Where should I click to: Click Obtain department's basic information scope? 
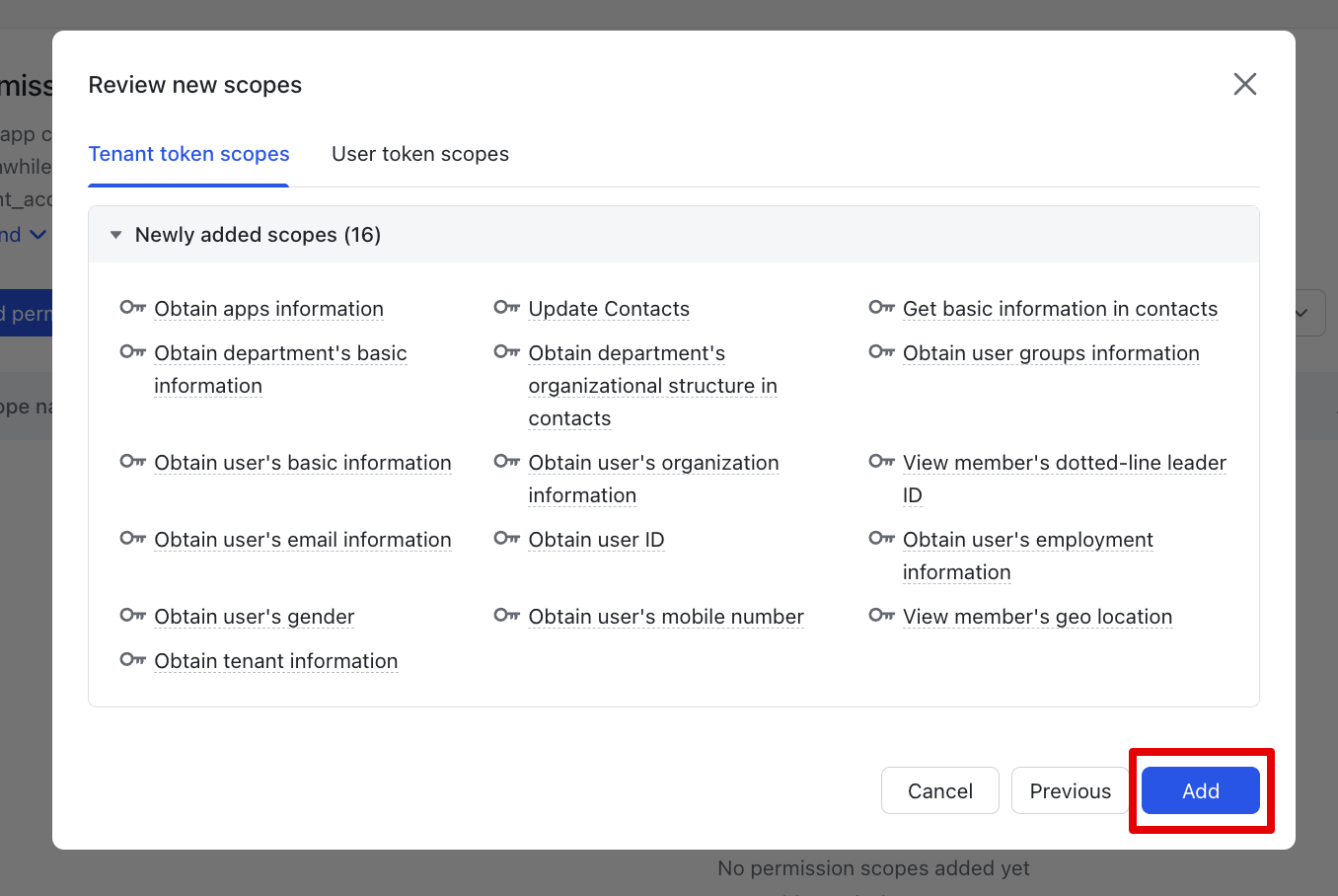[x=280, y=353]
